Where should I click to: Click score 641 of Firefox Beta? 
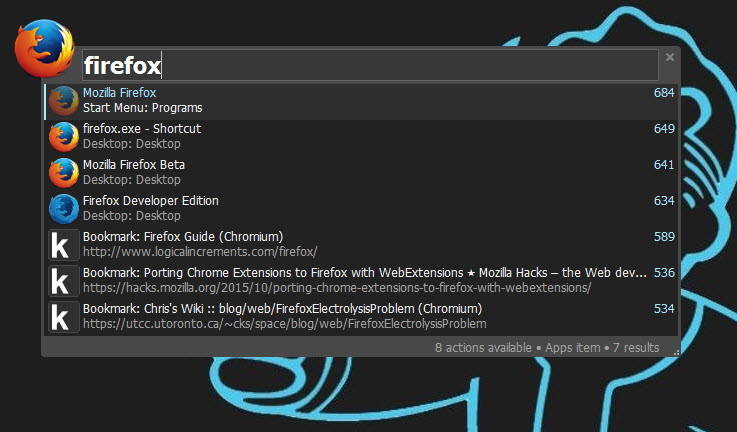pos(664,165)
